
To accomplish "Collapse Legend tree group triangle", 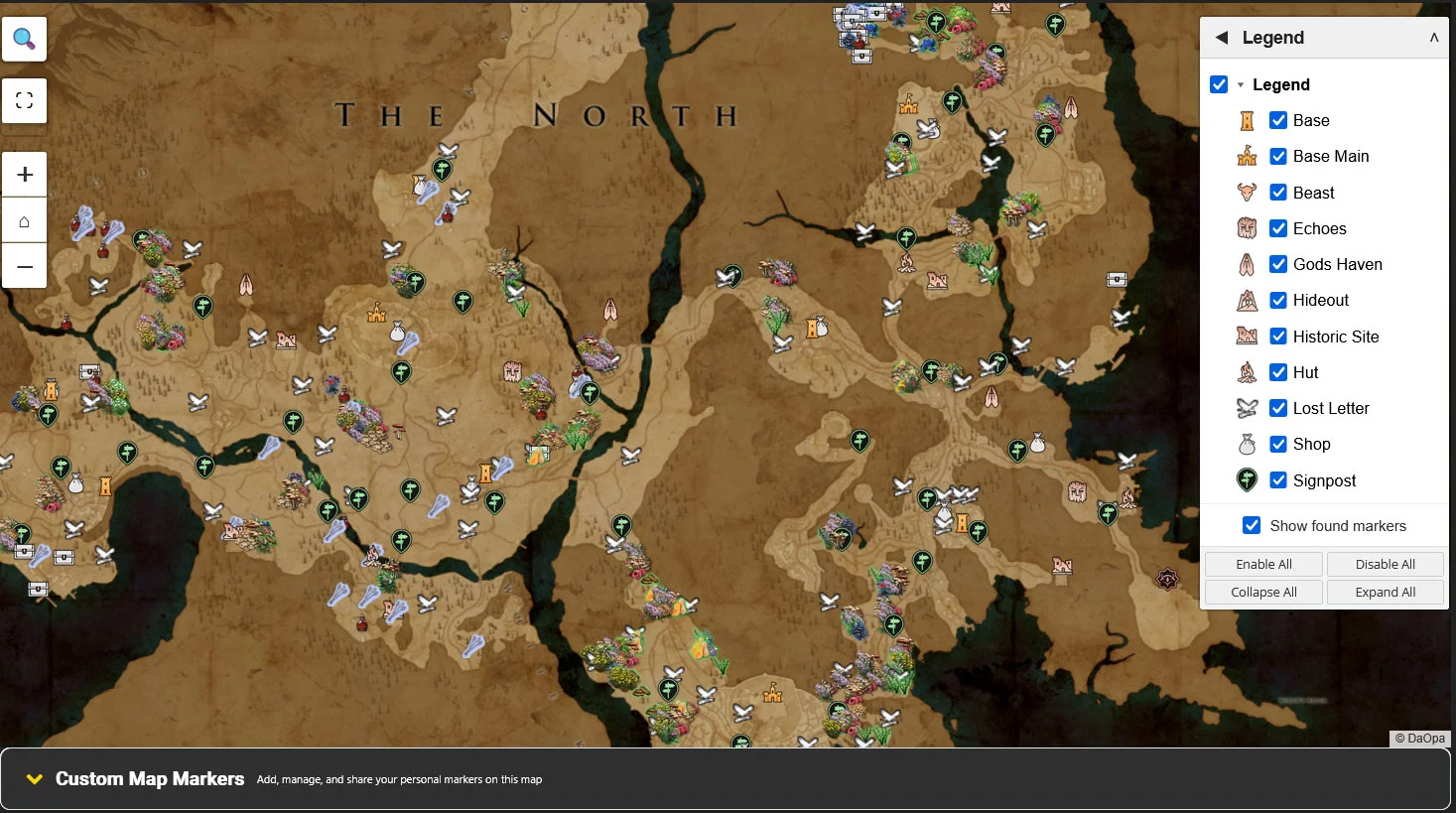I will pyautogui.click(x=1240, y=85).
